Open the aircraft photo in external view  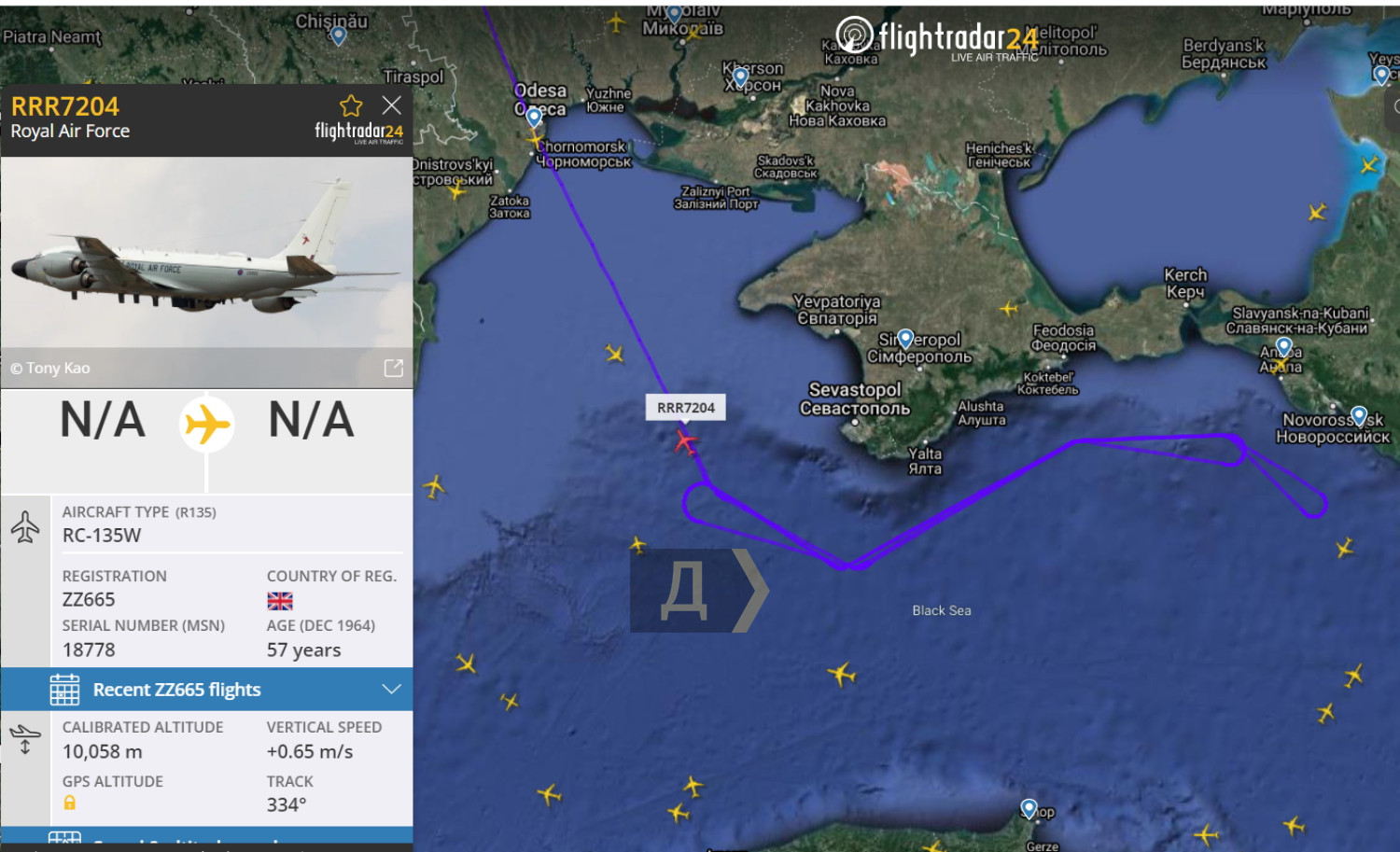point(394,368)
